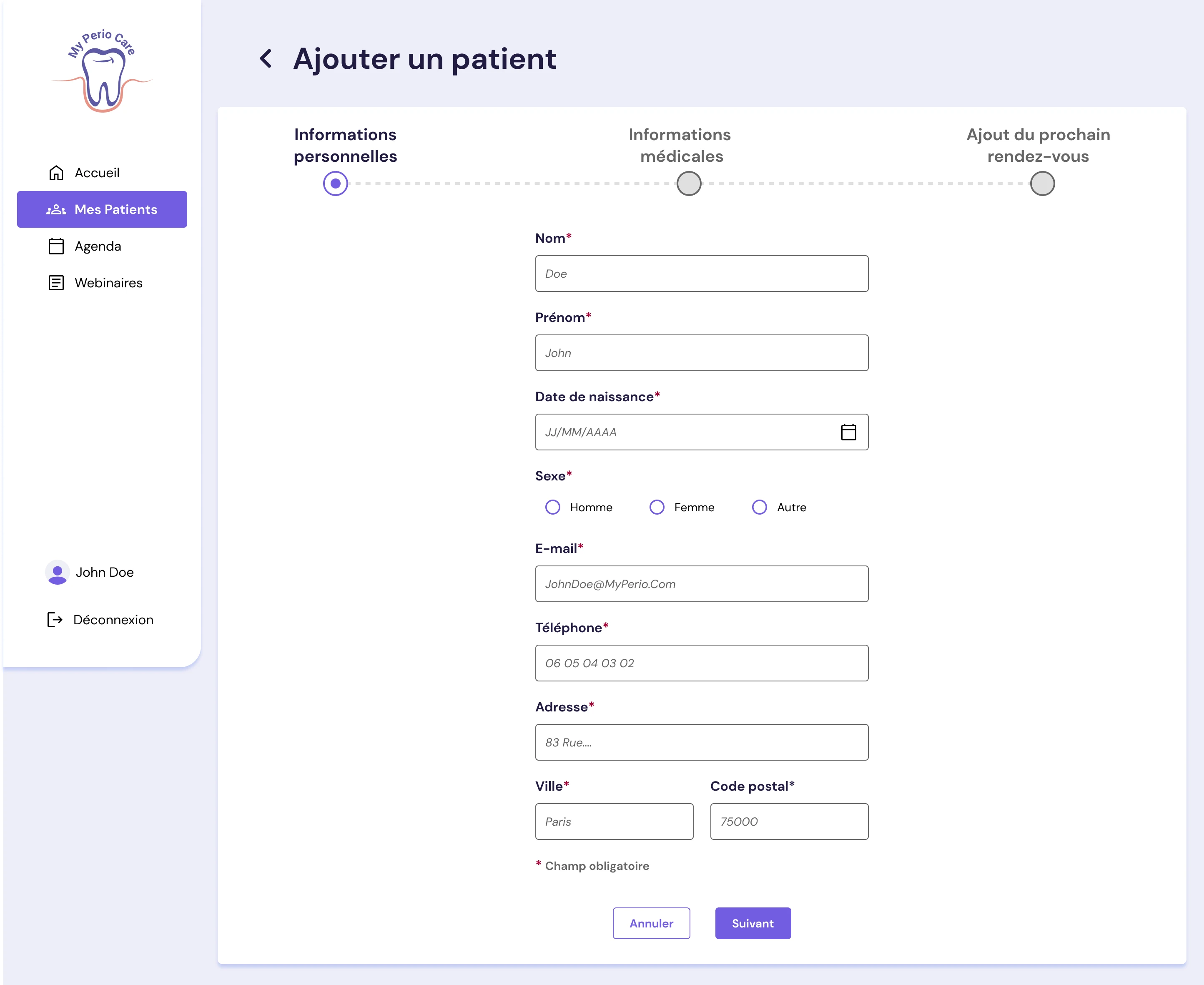Click the back arrow beside Ajouter un patient
The height and width of the screenshot is (985, 1204).
click(266, 58)
